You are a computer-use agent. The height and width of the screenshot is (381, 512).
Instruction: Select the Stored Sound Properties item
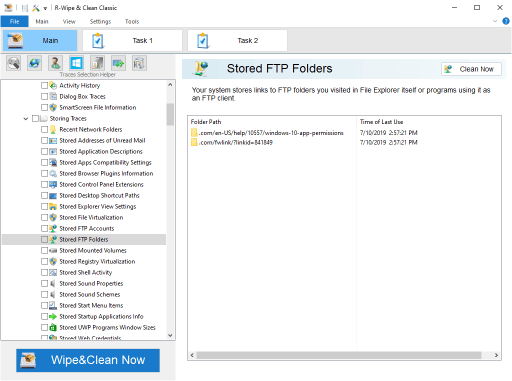pyautogui.click(x=91, y=283)
